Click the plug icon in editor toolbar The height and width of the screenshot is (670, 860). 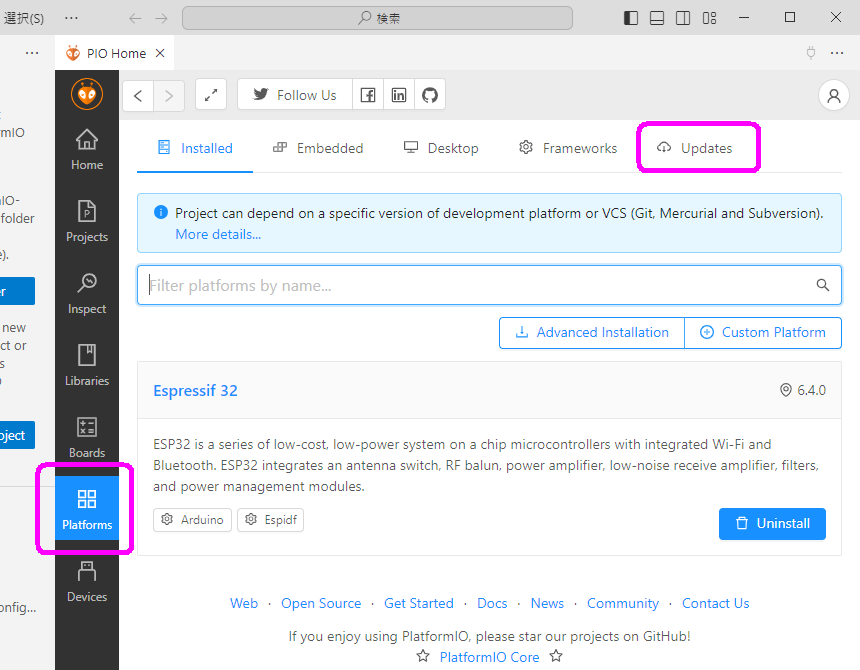click(811, 53)
